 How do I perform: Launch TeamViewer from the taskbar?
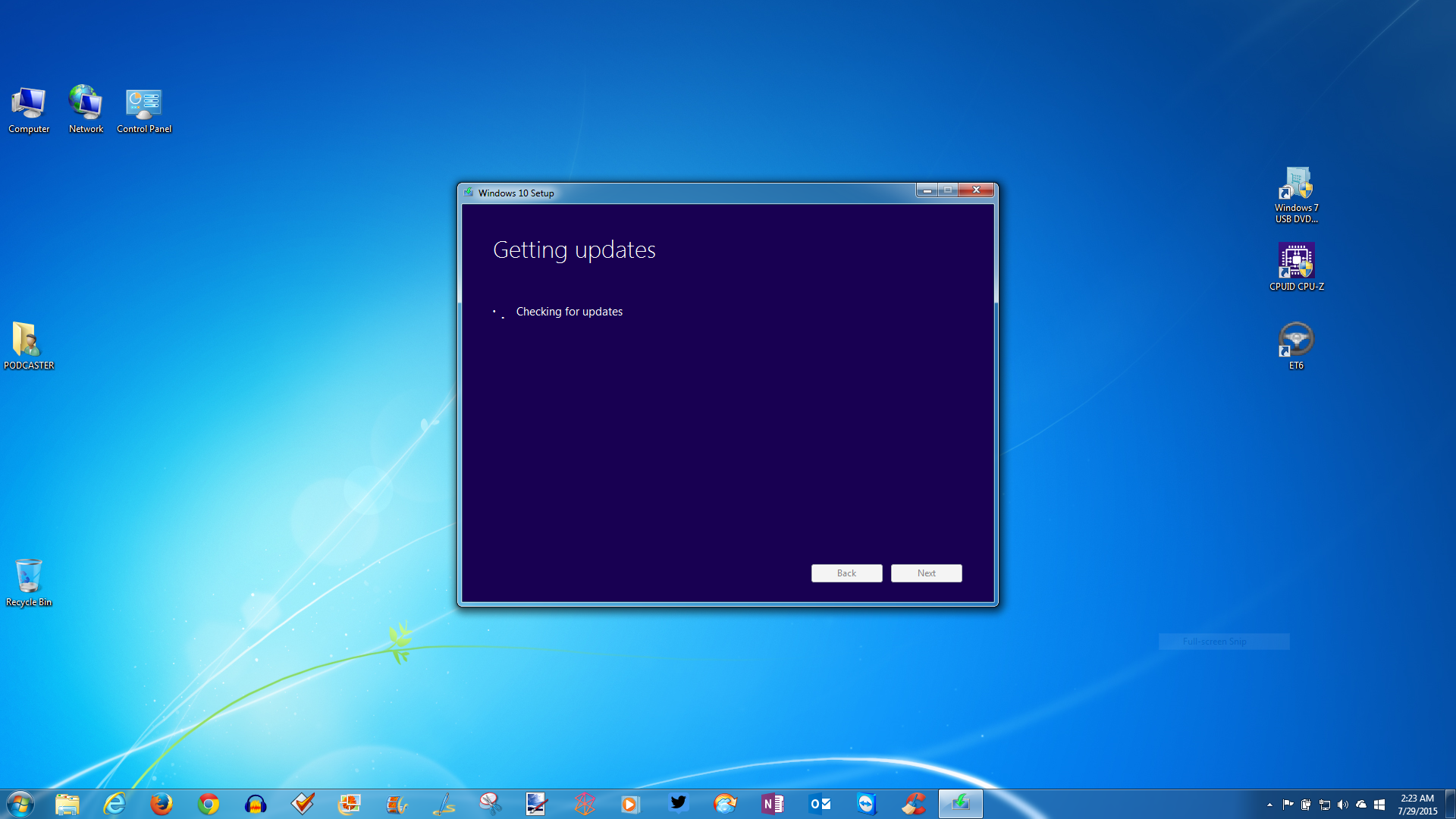coord(867,803)
